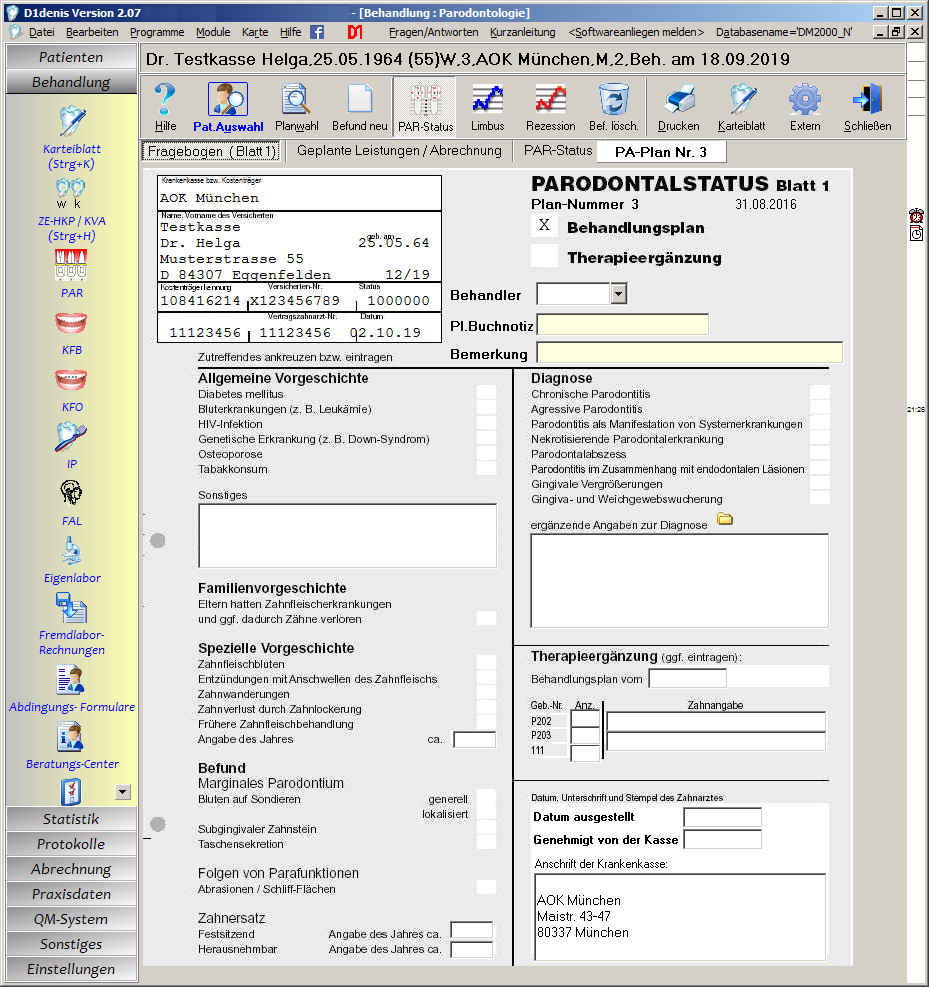
Task: Open the Limbus chart tool
Action: click(488, 107)
